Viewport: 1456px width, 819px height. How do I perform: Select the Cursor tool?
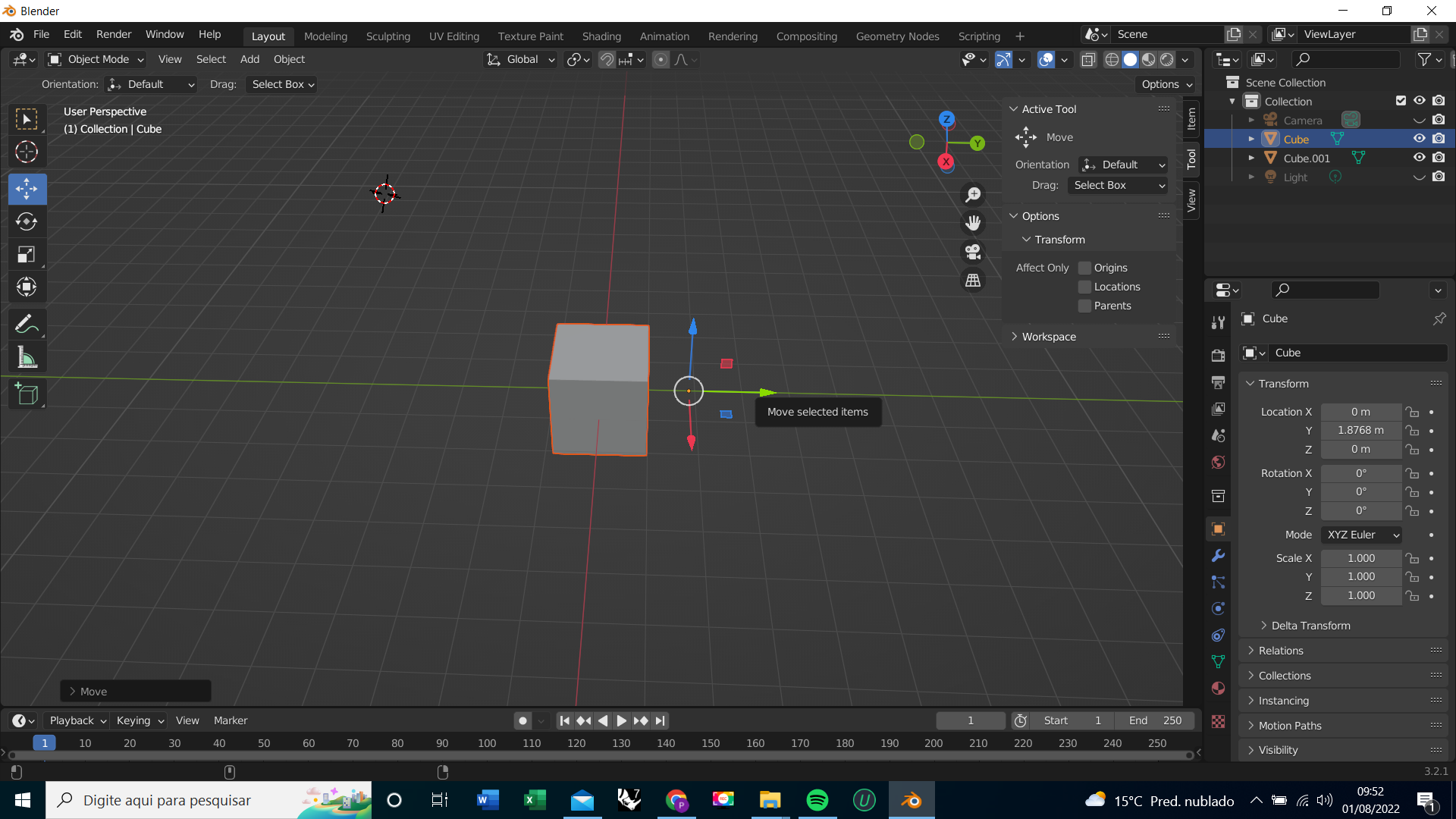(27, 152)
